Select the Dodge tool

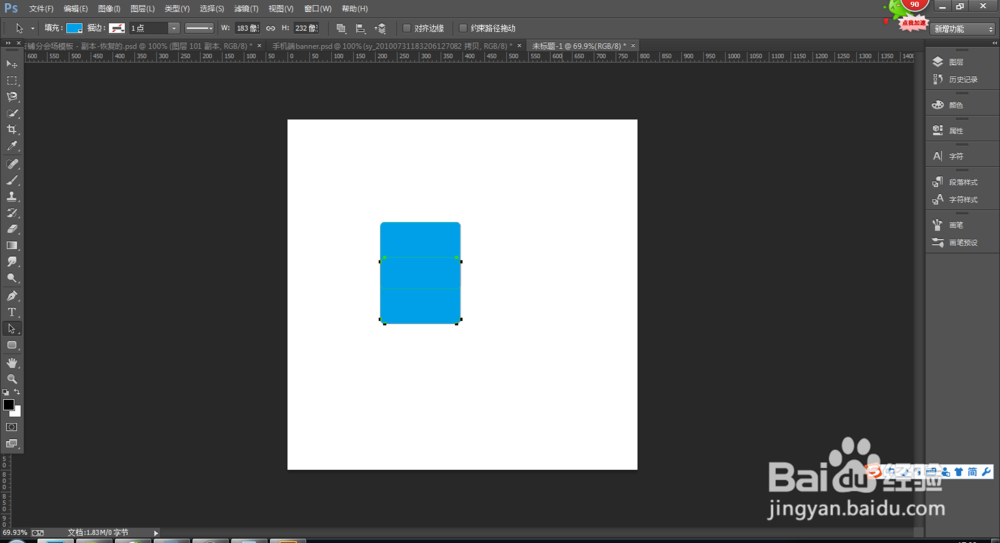coord(12,278)
